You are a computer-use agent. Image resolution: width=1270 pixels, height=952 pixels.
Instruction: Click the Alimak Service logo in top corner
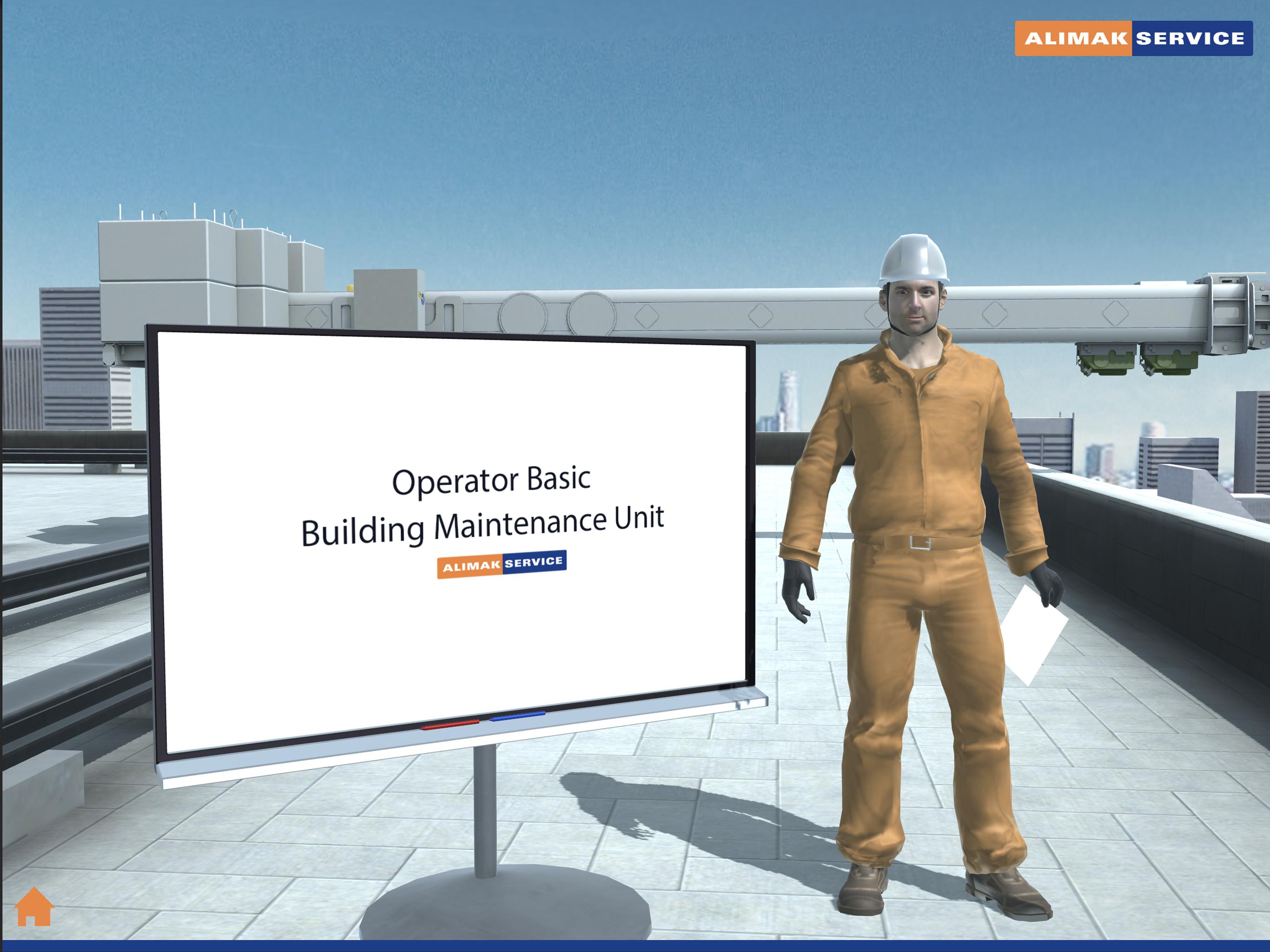[x=1133, y=39]
